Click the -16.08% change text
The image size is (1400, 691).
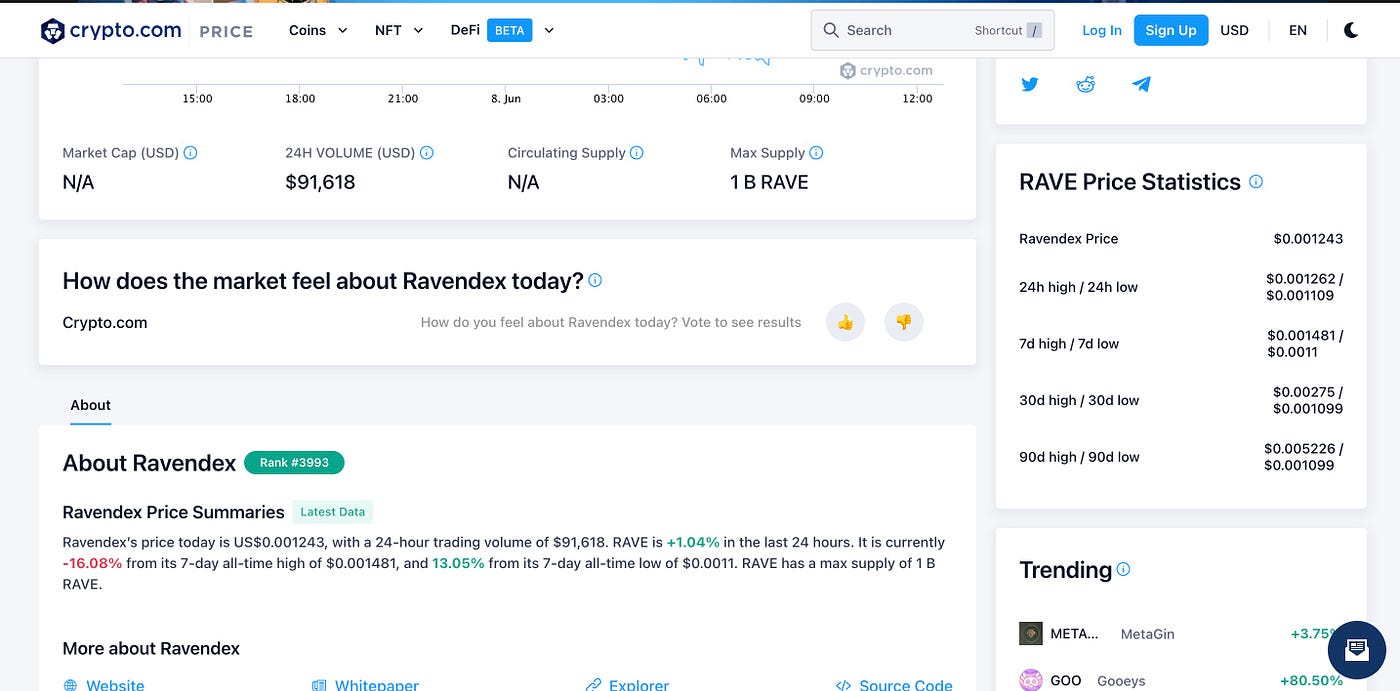tap(92, 563)
